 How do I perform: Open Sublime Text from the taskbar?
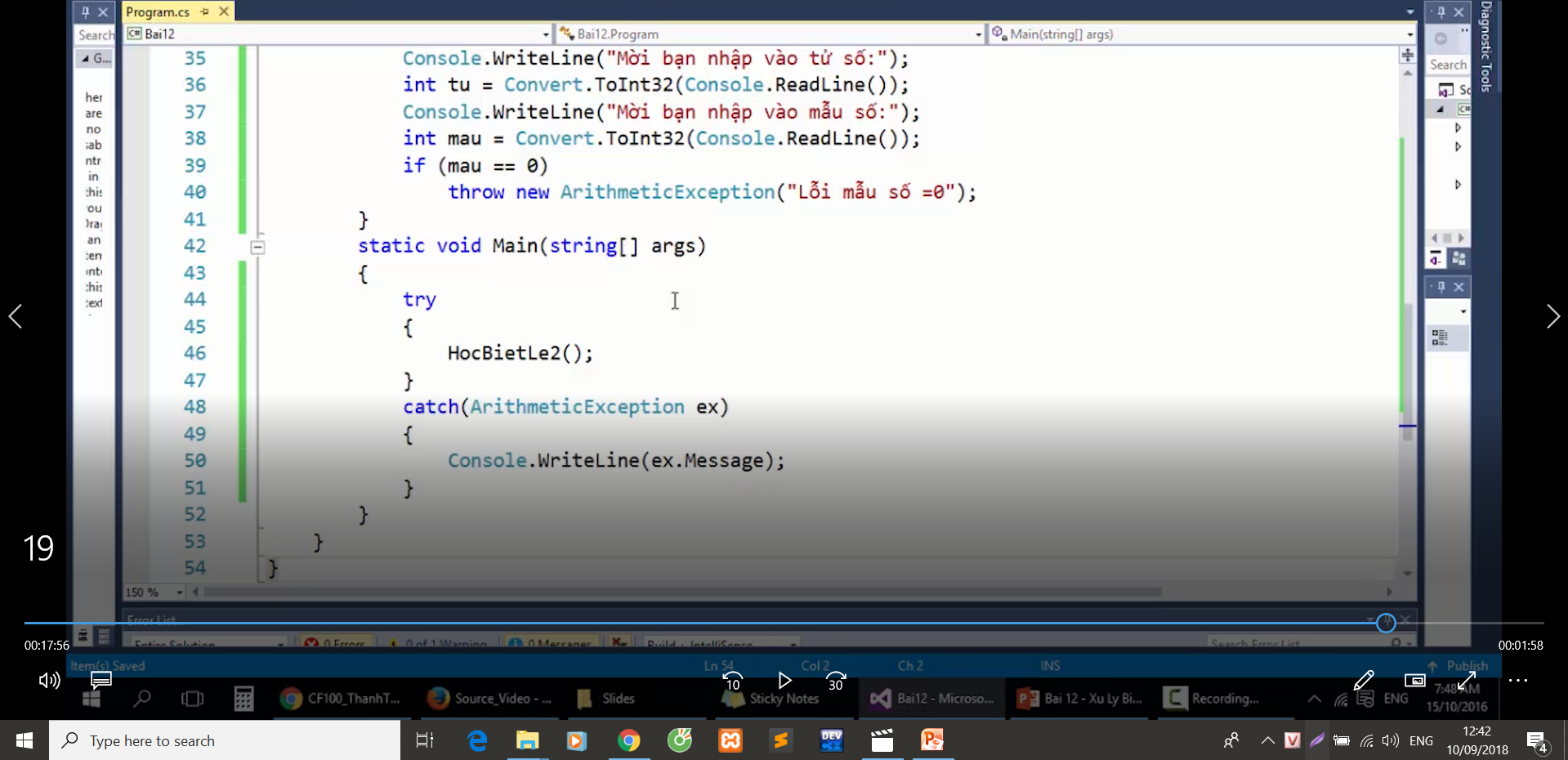click(781, 740)
